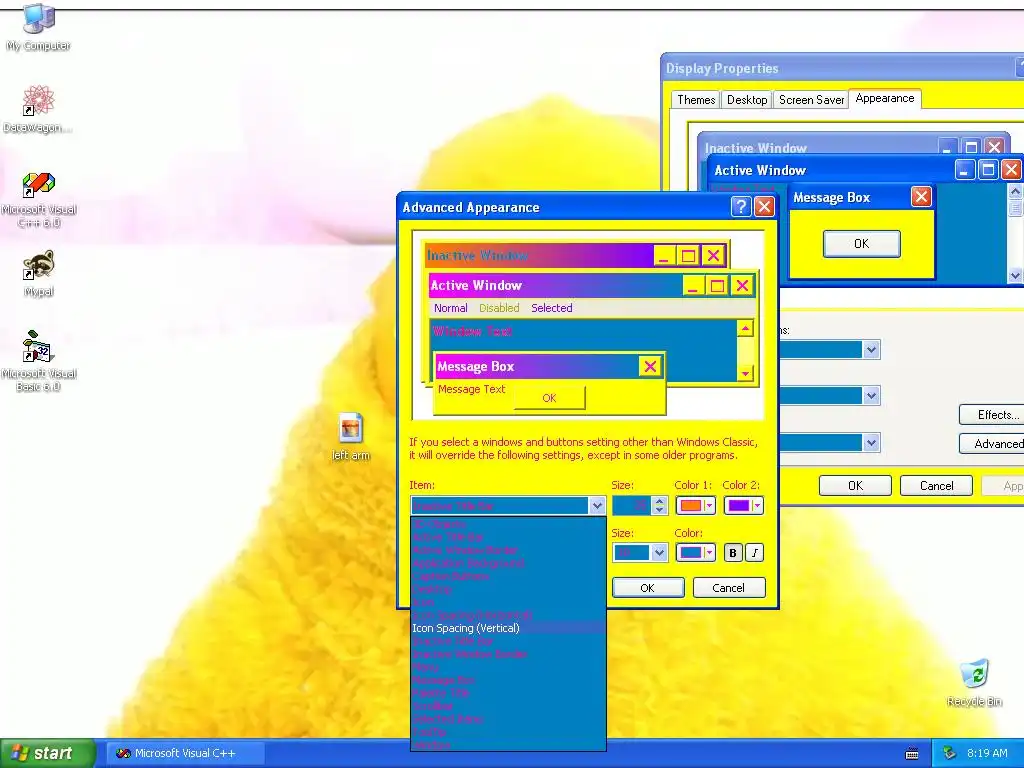Screen dimensions: 1024x768
Task: Open 'Font size' dropdown in Display Properties
Action: click(x=871, y=443)
